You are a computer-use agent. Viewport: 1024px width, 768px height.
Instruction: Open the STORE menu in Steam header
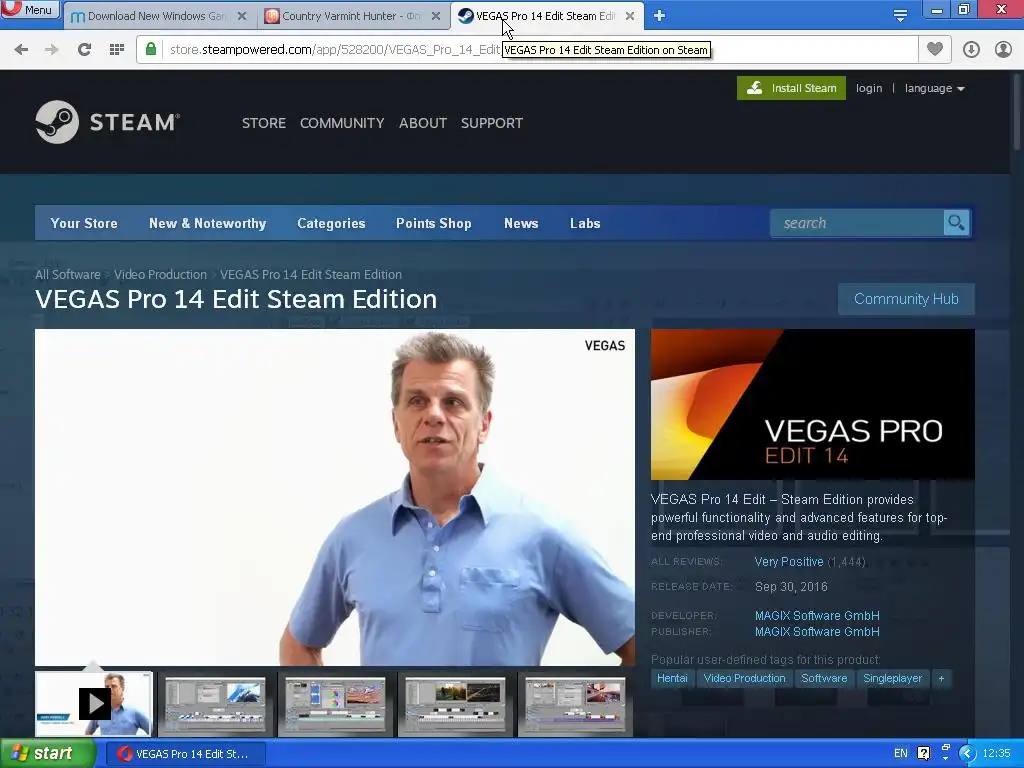264,123
